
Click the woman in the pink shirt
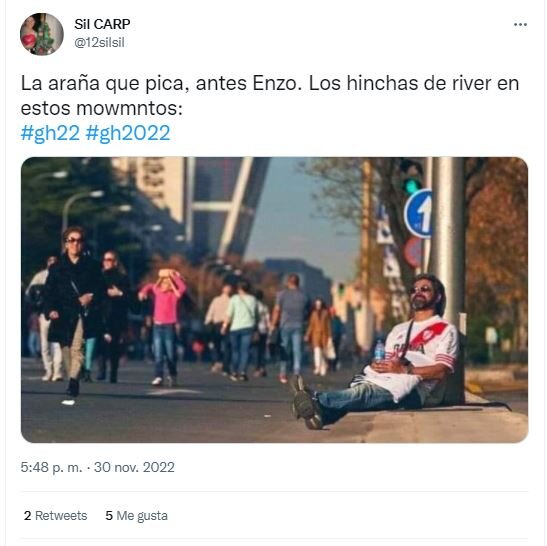coord(164,326)
